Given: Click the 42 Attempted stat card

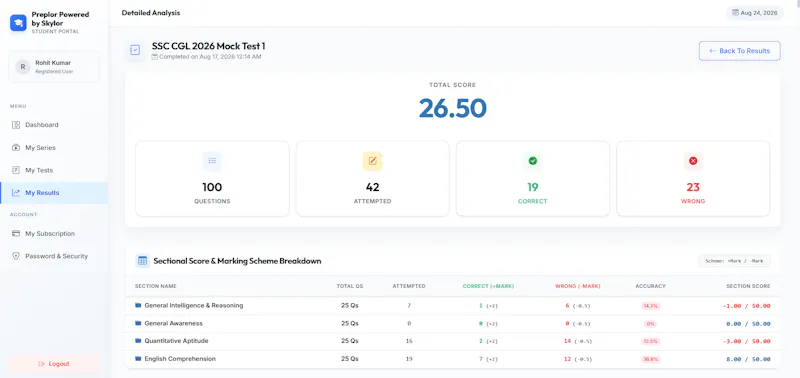Looking at the screenshot, I should [372, 179].
